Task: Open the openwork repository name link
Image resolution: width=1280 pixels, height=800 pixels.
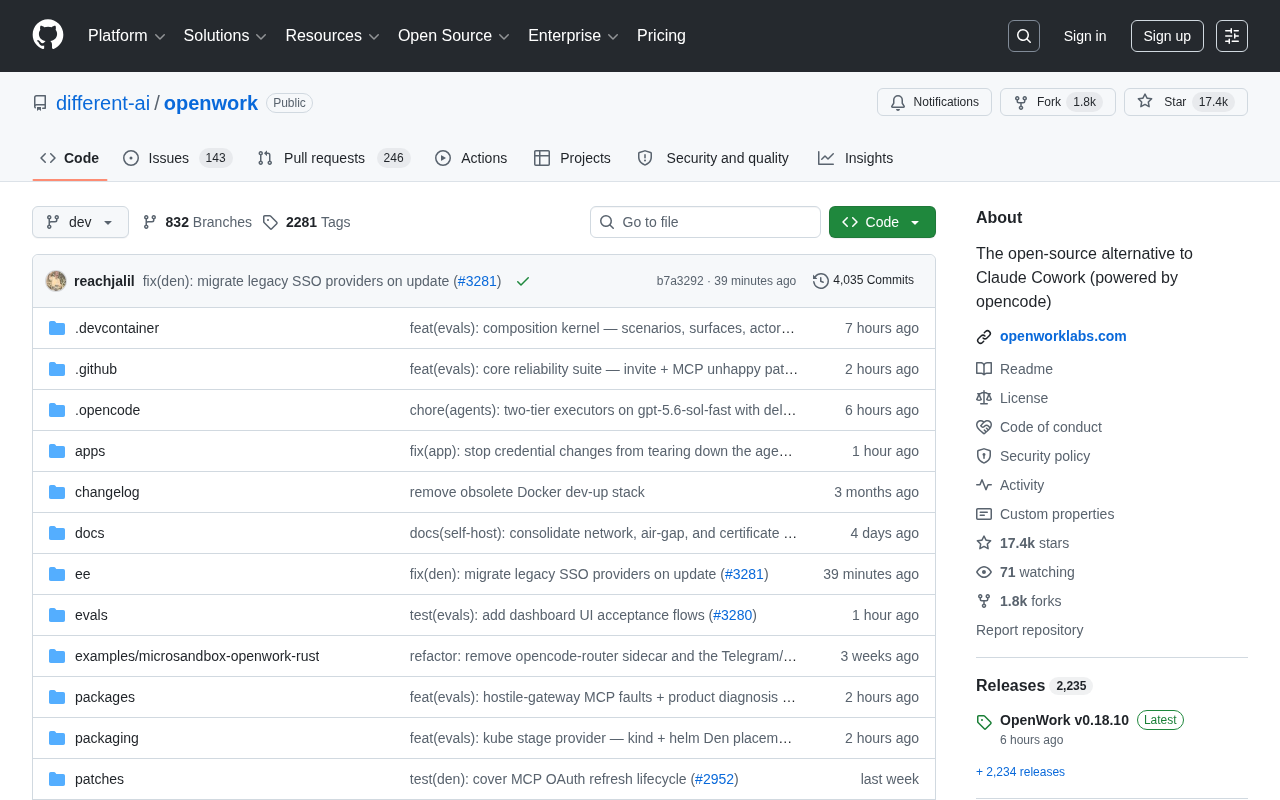Action: pyautogui.click(x=211, y=103)
